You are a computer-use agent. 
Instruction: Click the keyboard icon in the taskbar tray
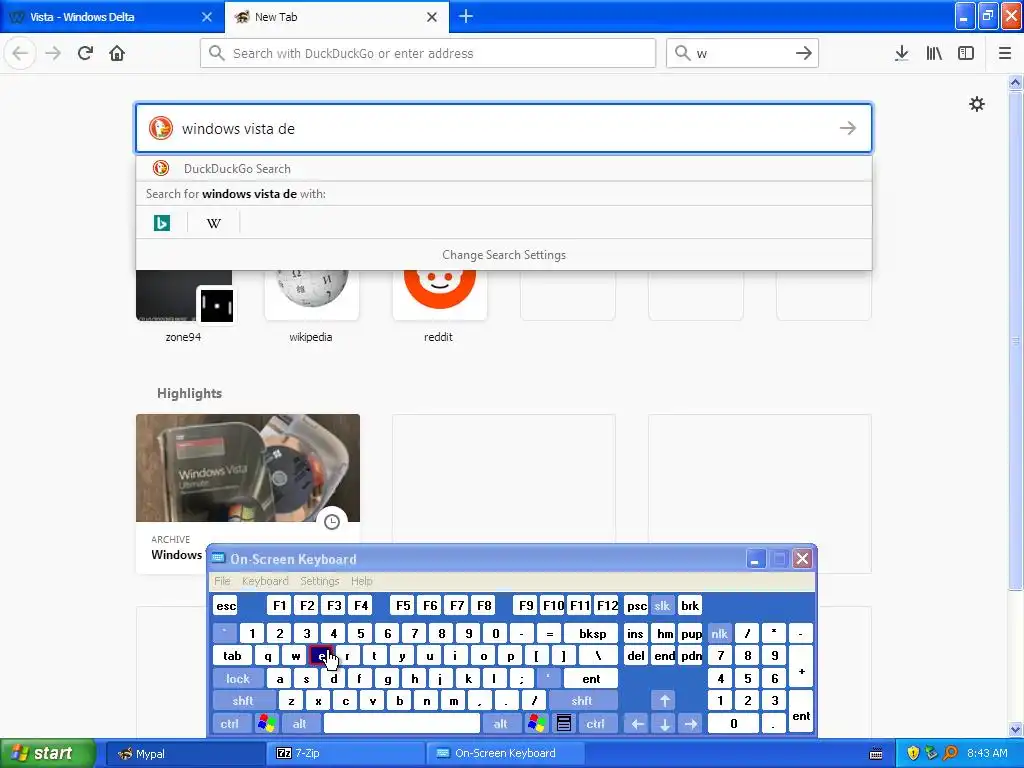click(x=876, y=754)
